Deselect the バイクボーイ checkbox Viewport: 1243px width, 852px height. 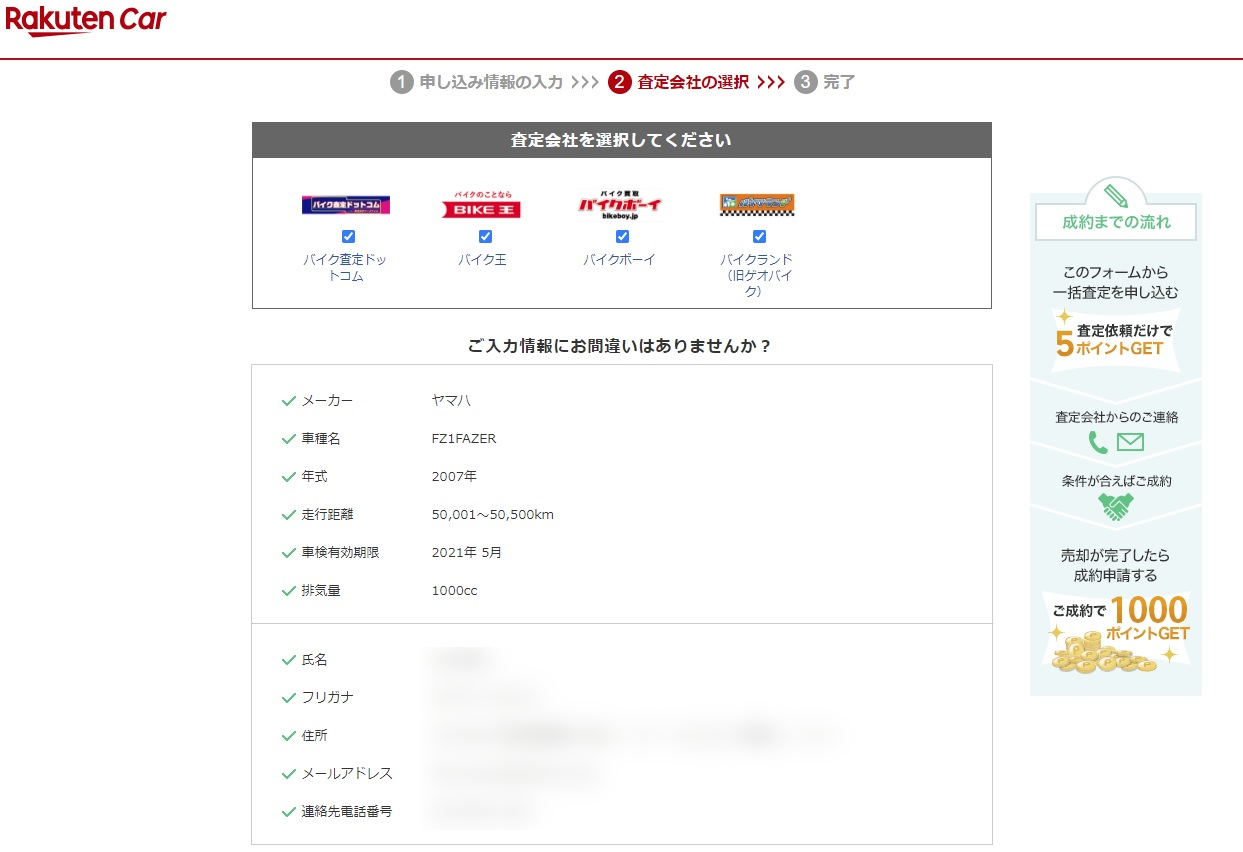[622, 237]
